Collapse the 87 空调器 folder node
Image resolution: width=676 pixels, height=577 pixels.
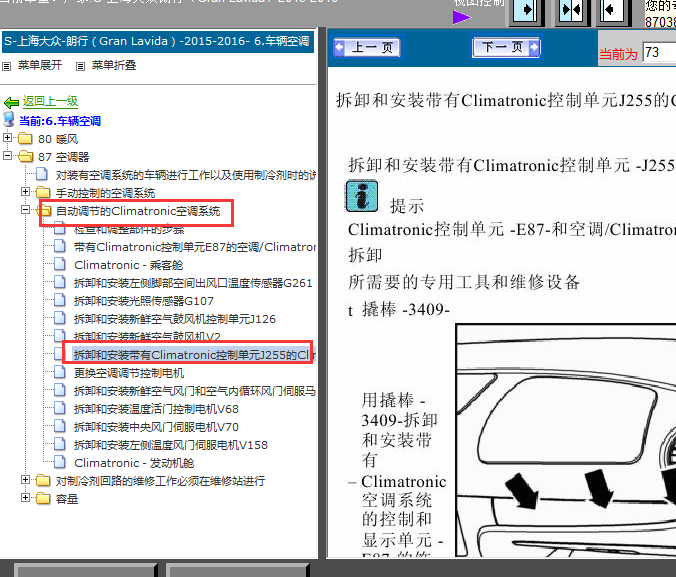click(7, 155)
